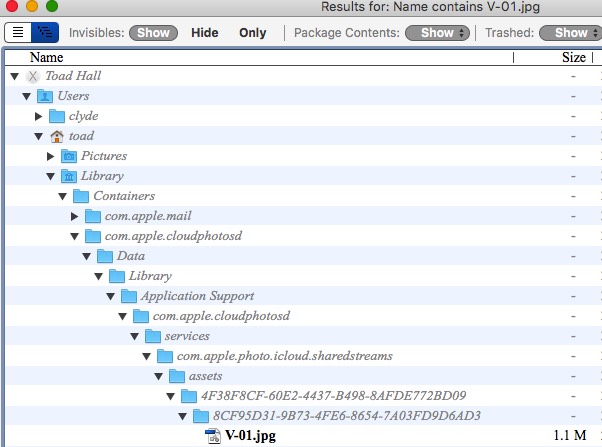Viewport: 602px width, 447px height.
Task: Click the 1.1 M size value
Action: (x=570, y=435)
